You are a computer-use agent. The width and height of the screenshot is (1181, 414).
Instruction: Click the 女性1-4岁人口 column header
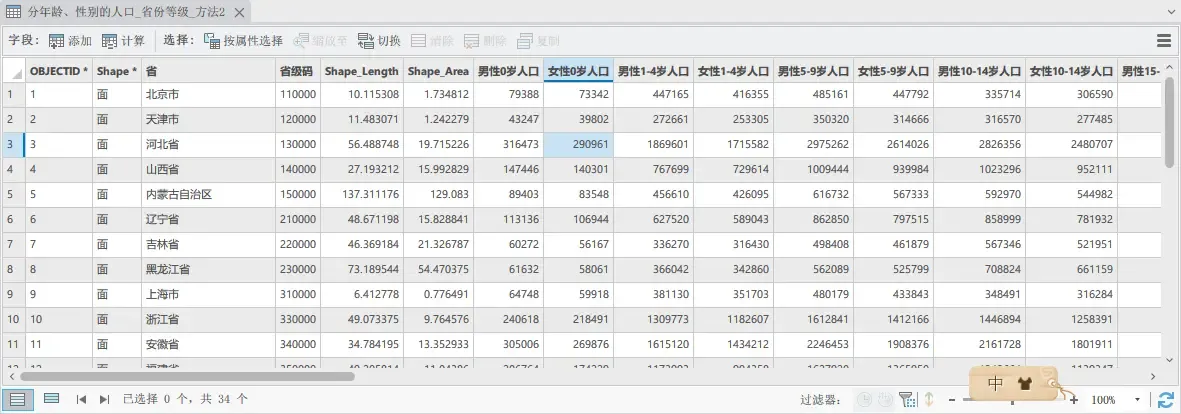[733, 72]
